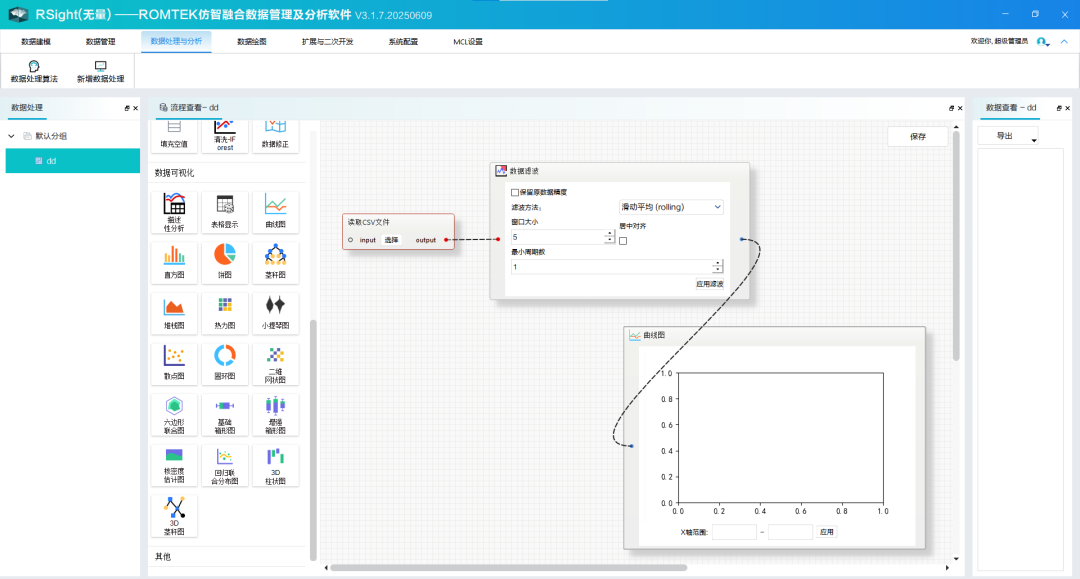The image size is (1080, 579).
Task: Select the 小提琴图 violin plot icon
Action: coord(275,307)
